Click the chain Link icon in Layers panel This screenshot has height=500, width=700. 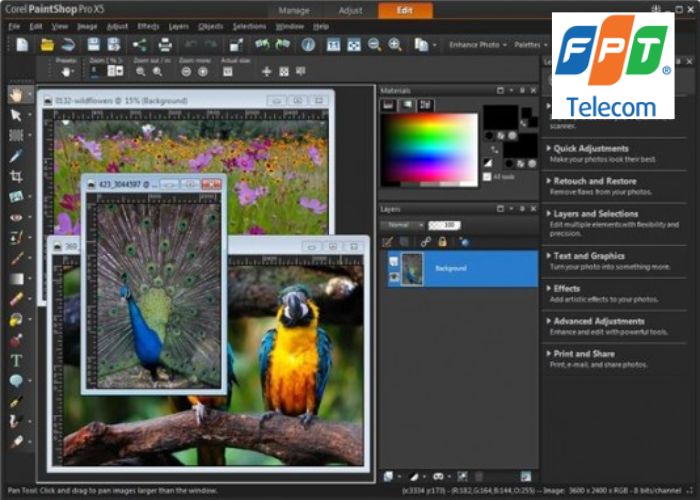pos(425,242)
